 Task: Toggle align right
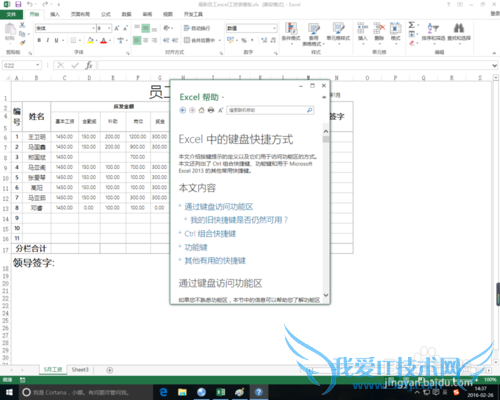[x=154, y=40]
